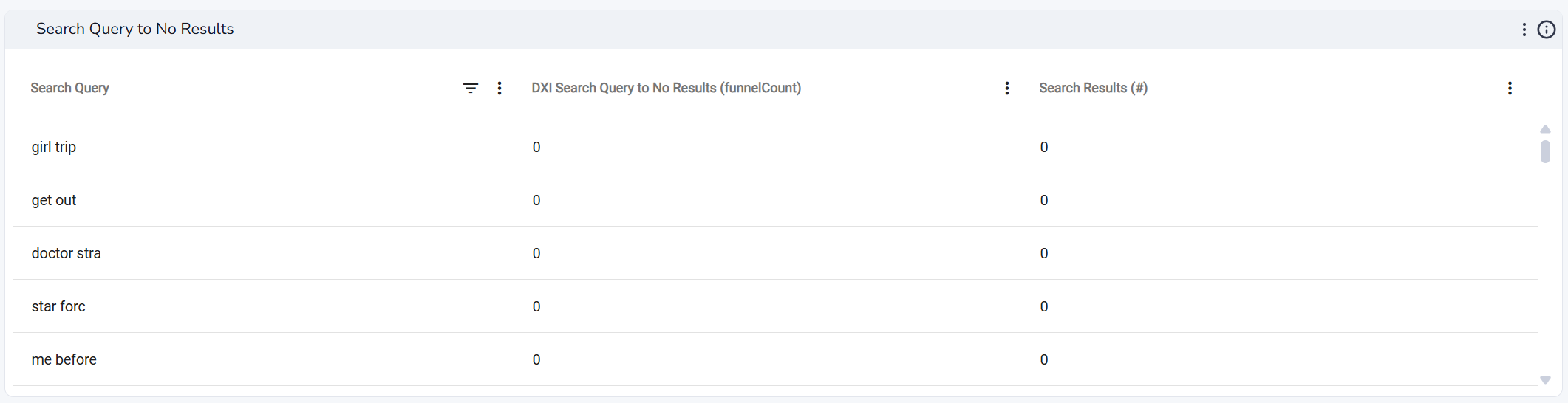Click the Search Query filter icon

tap(471, 89)
